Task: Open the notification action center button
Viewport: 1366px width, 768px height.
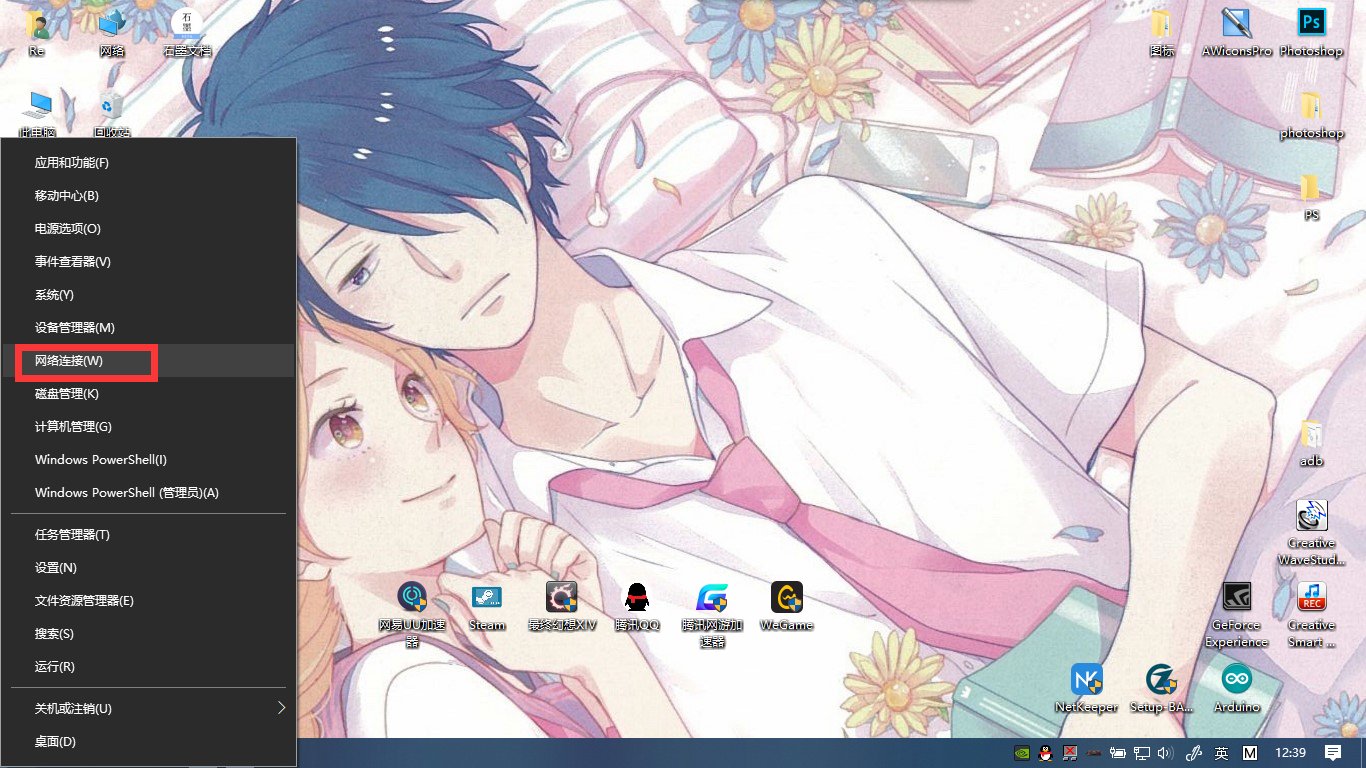Action: 1332,753
